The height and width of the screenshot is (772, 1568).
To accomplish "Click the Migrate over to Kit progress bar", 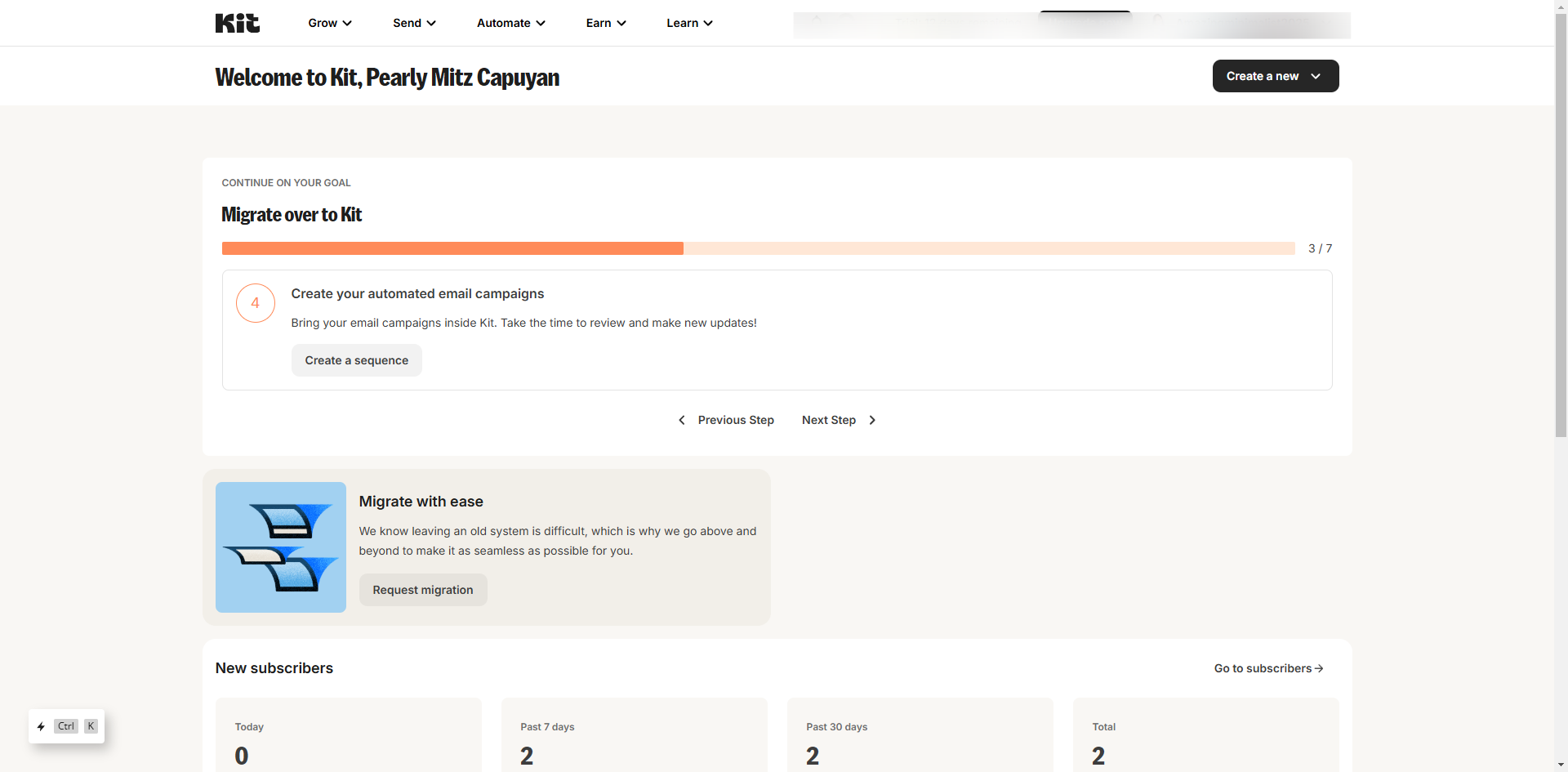I will tap(757, 248).
